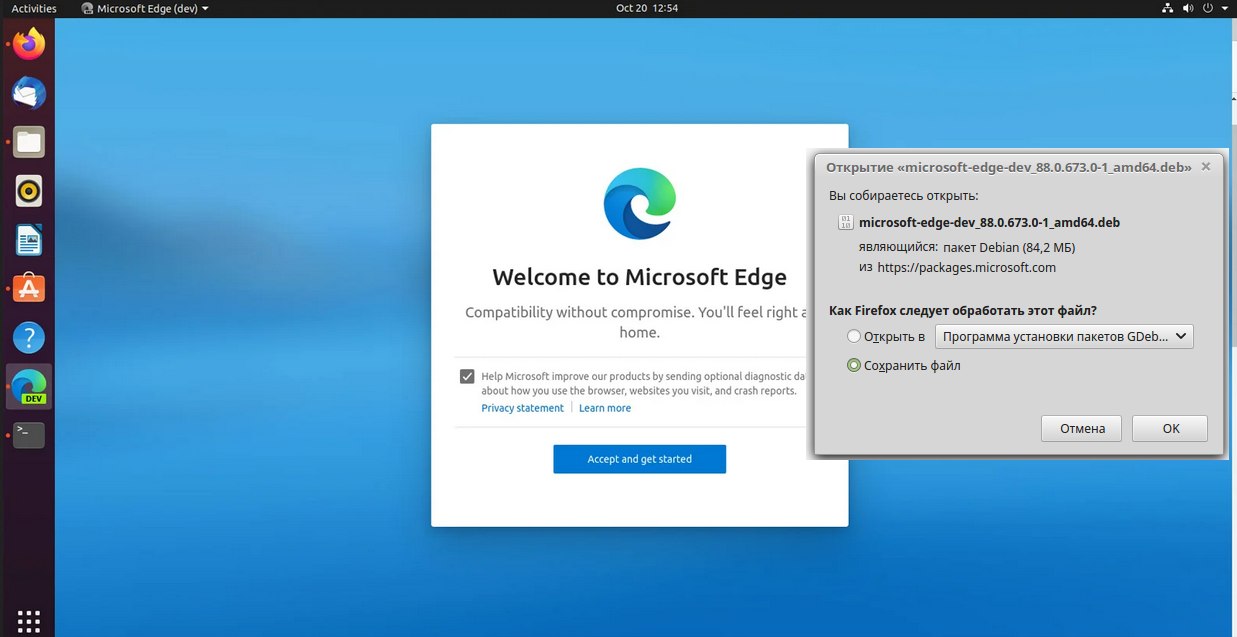1237x637 pixels.
Task: Open the clock and calendar menu
Action: click(x=647, y=8)
